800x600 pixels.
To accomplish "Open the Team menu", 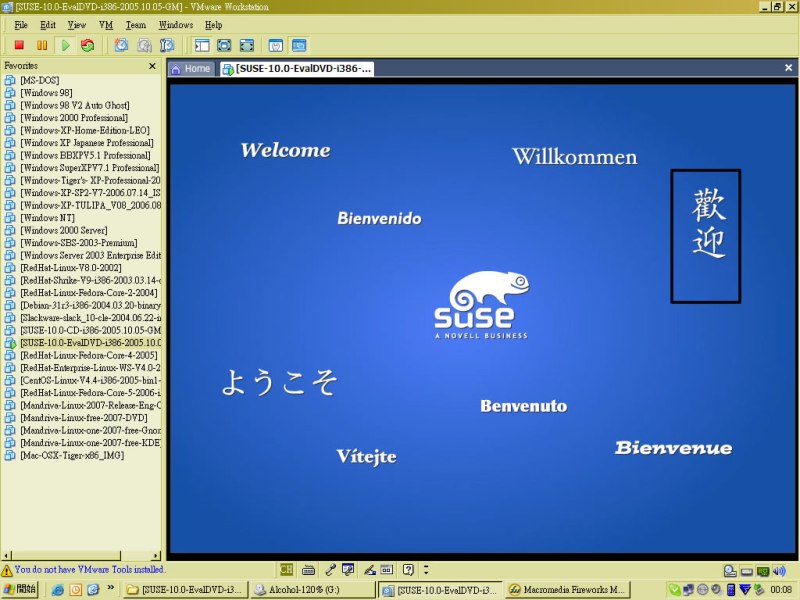I will pos(136,25).
